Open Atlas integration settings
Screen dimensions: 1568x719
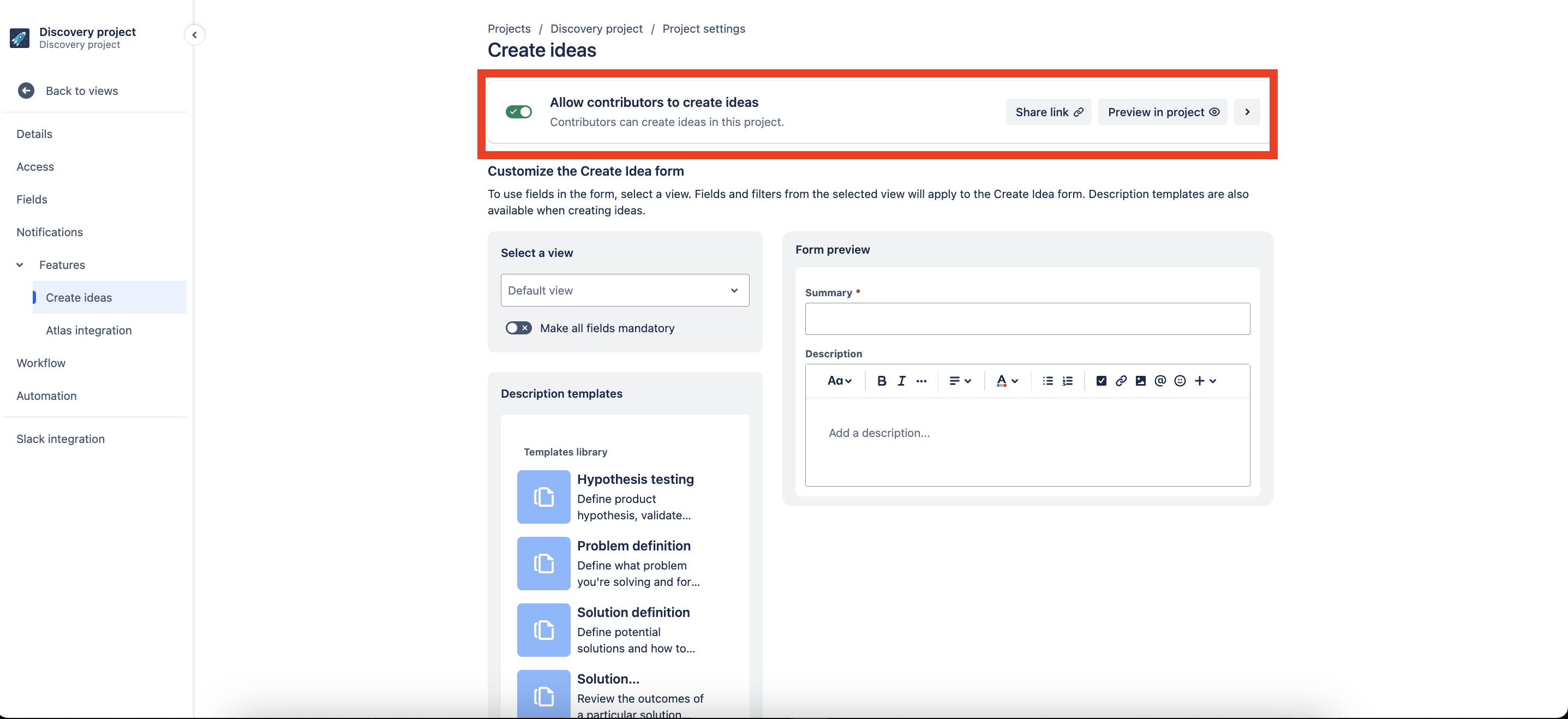point(89,331)
